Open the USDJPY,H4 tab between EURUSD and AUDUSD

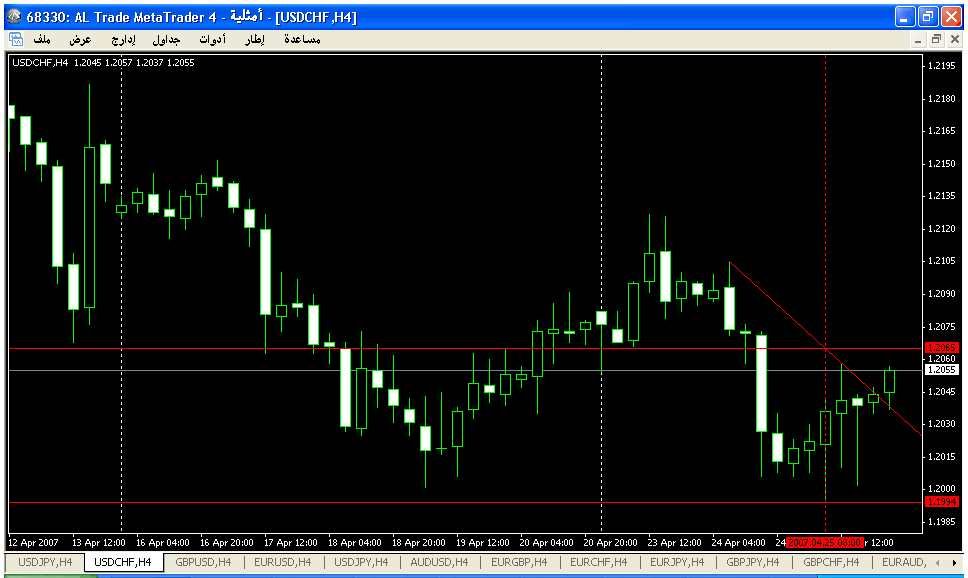click(361, 562)
